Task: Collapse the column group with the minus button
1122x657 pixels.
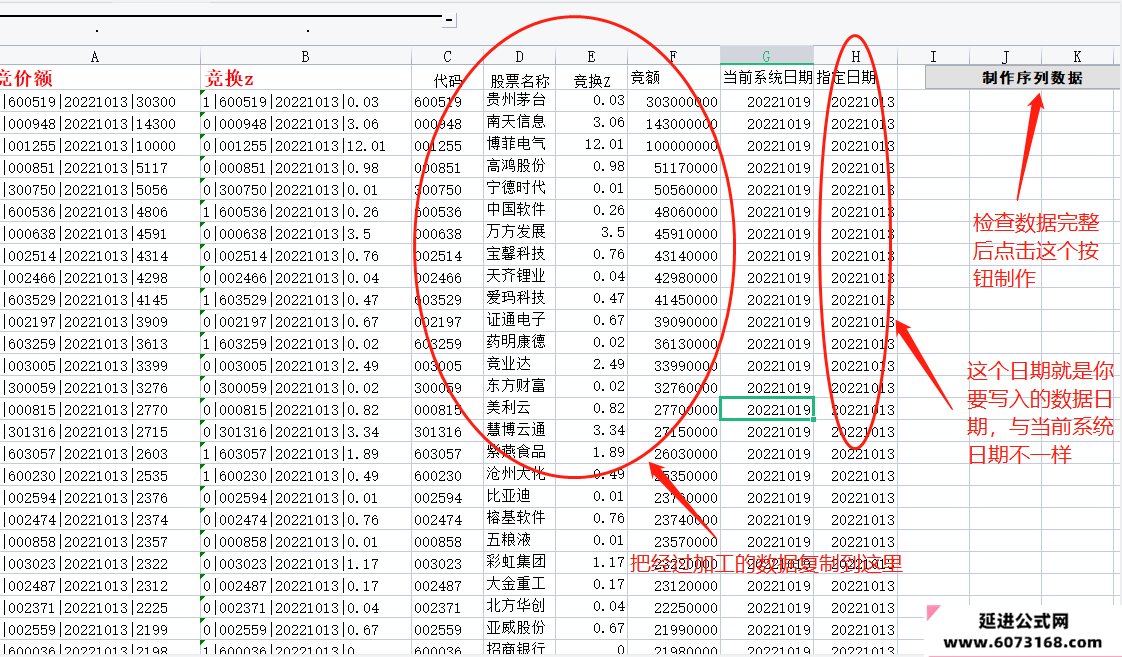Action: pyautogui.click(x=449, y=20)
